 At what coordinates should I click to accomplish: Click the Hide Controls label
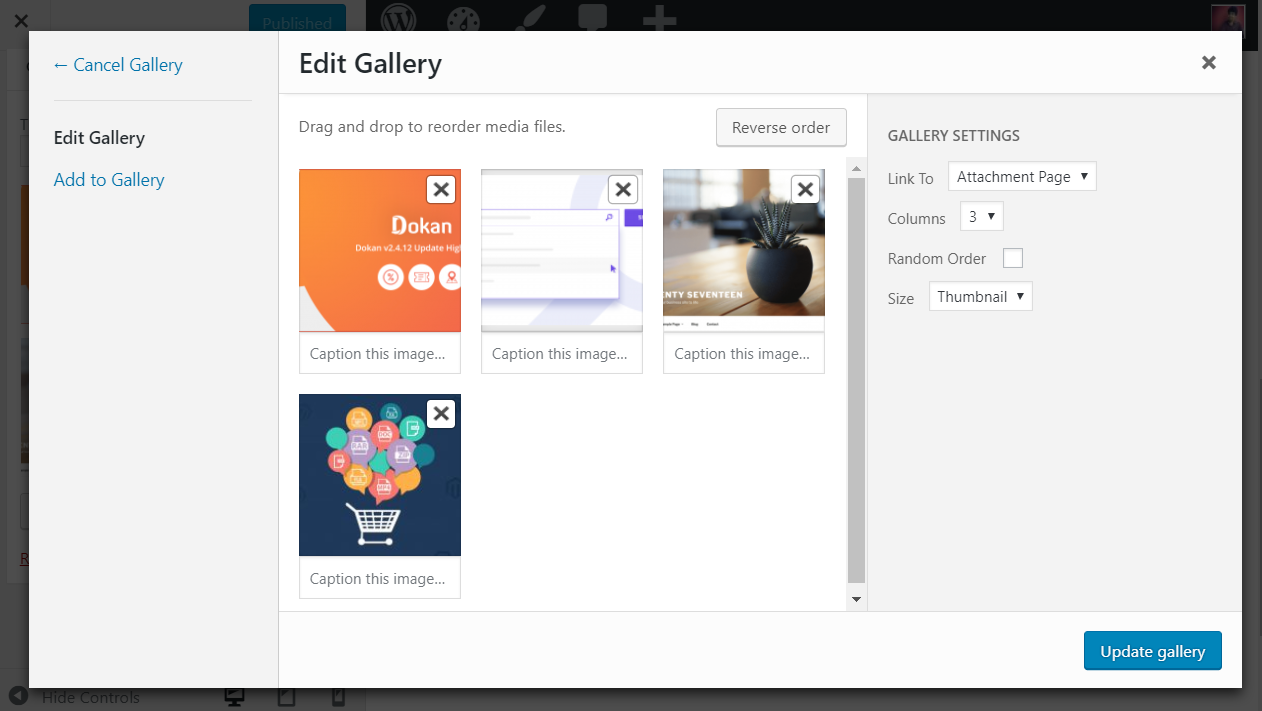point(91,698)
